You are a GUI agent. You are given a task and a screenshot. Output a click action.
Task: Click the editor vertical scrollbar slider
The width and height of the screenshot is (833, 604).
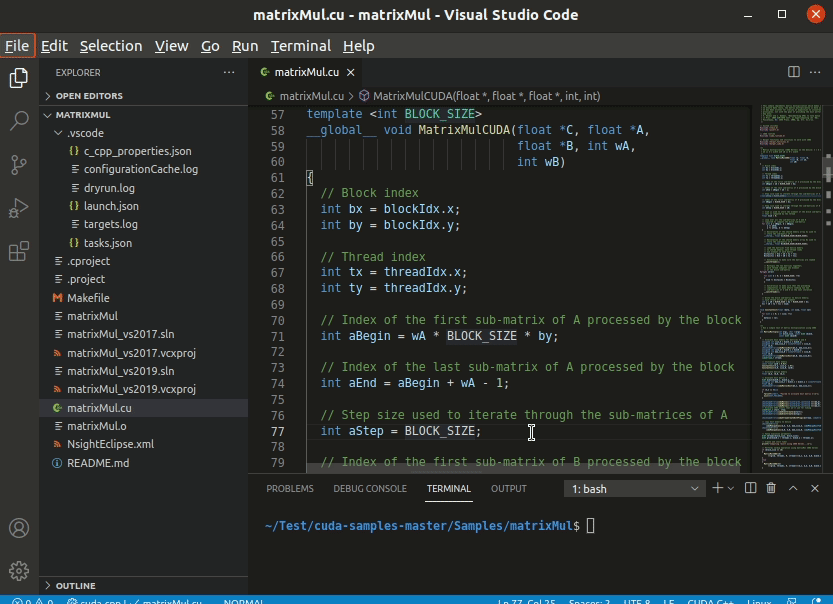click(x=828, y=168)
